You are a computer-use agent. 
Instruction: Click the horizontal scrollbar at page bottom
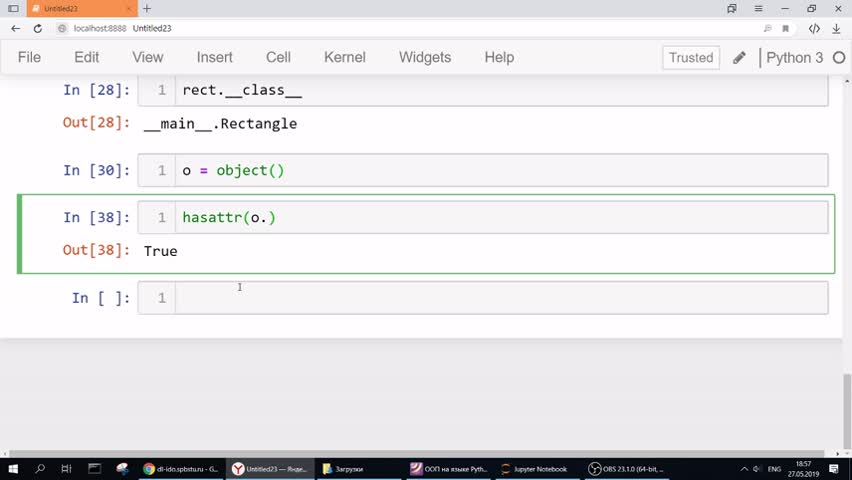417,453
